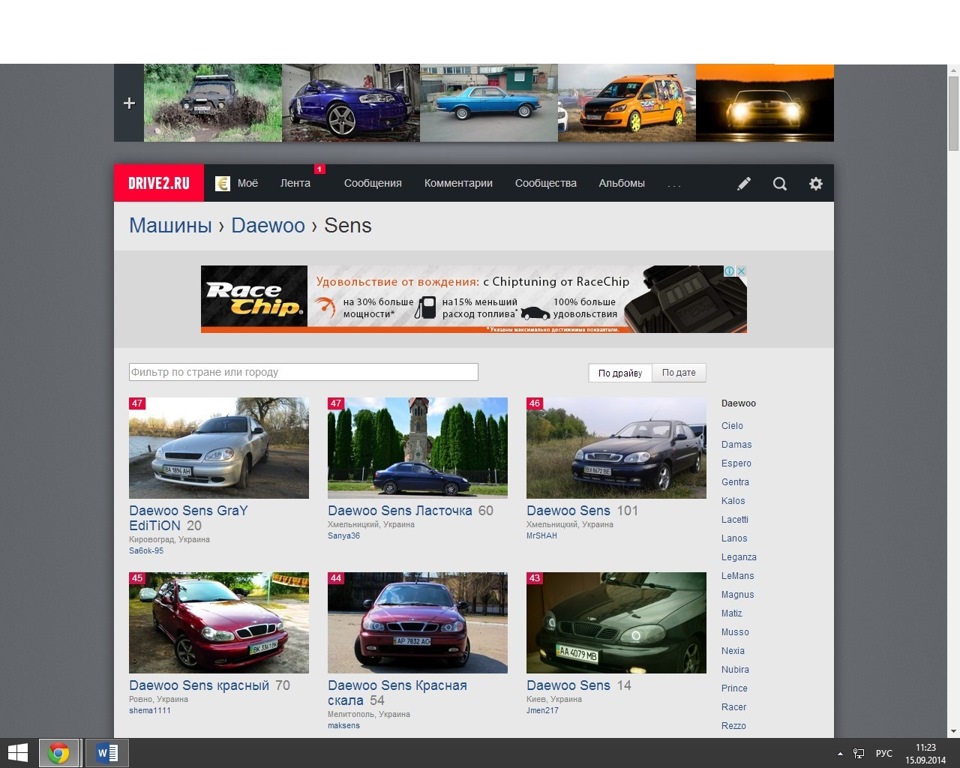Click the network tray icon
The image size is (960, 768).
858,753
